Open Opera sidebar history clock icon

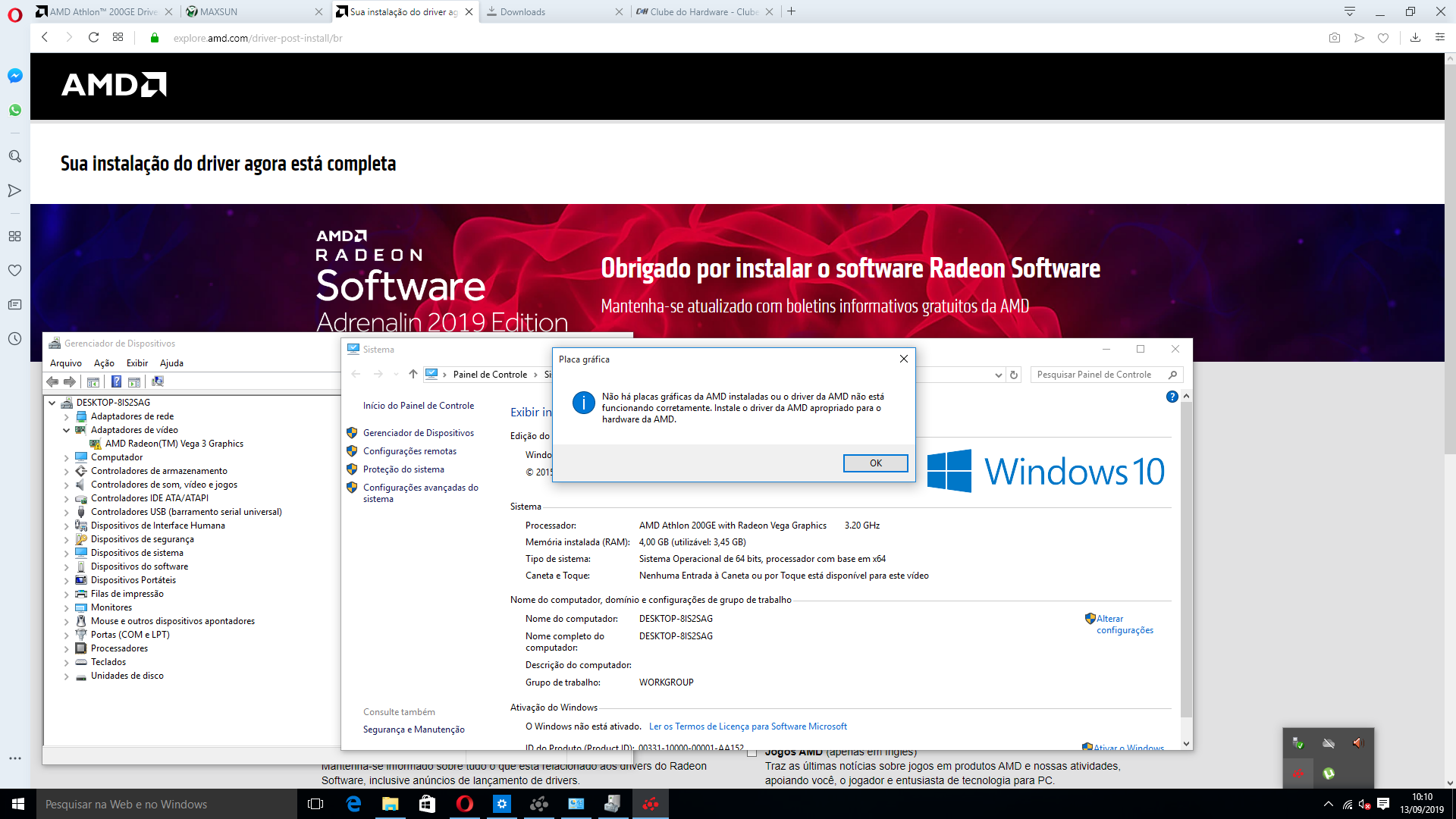coord(15,338)
